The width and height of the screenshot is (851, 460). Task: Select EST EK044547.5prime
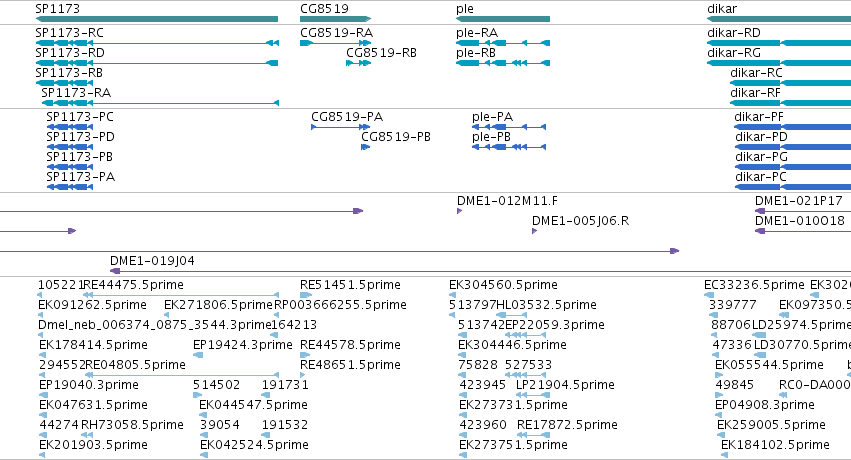253,405
